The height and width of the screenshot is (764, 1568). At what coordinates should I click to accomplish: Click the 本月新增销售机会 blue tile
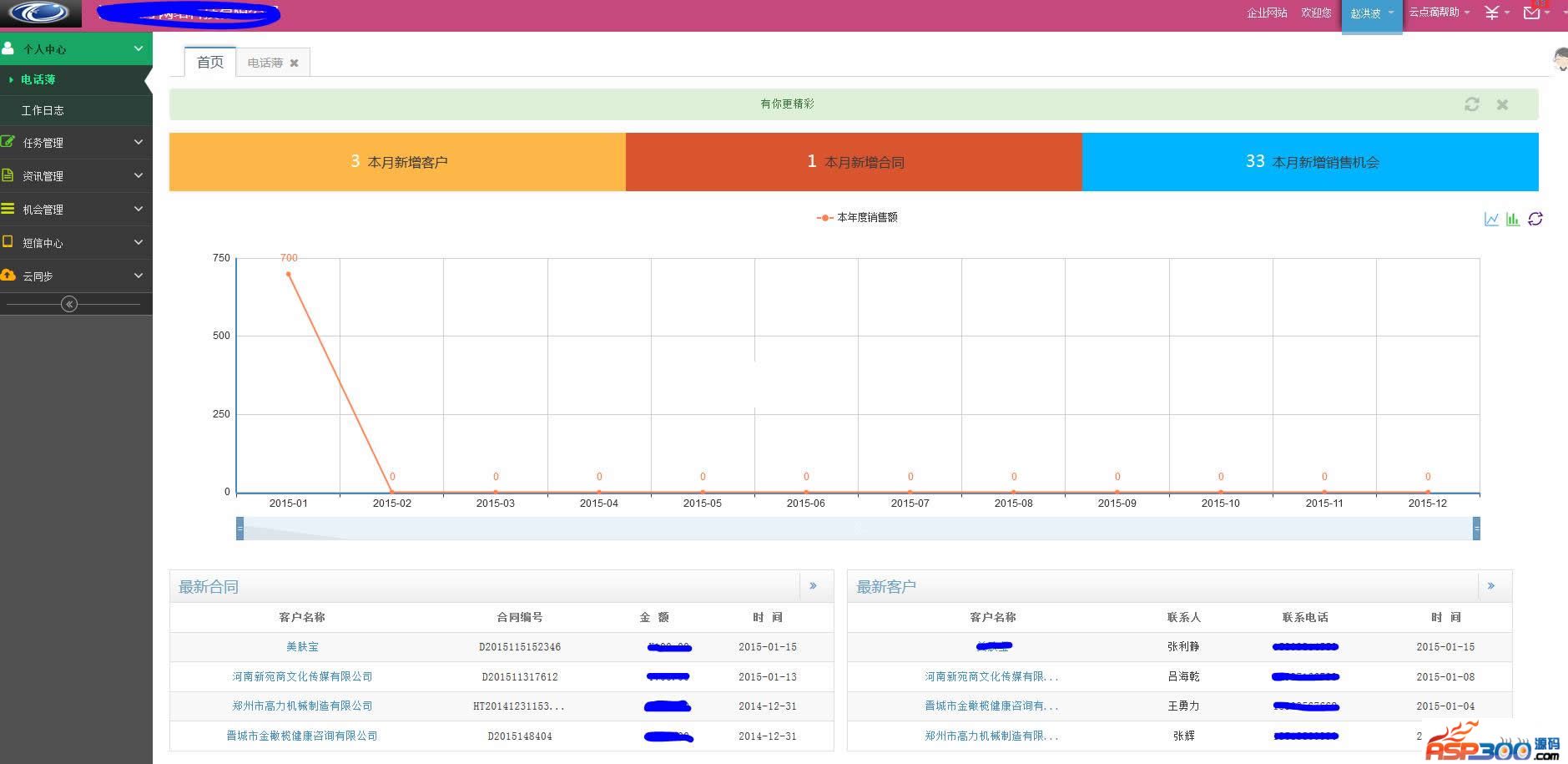(1310, 162)
